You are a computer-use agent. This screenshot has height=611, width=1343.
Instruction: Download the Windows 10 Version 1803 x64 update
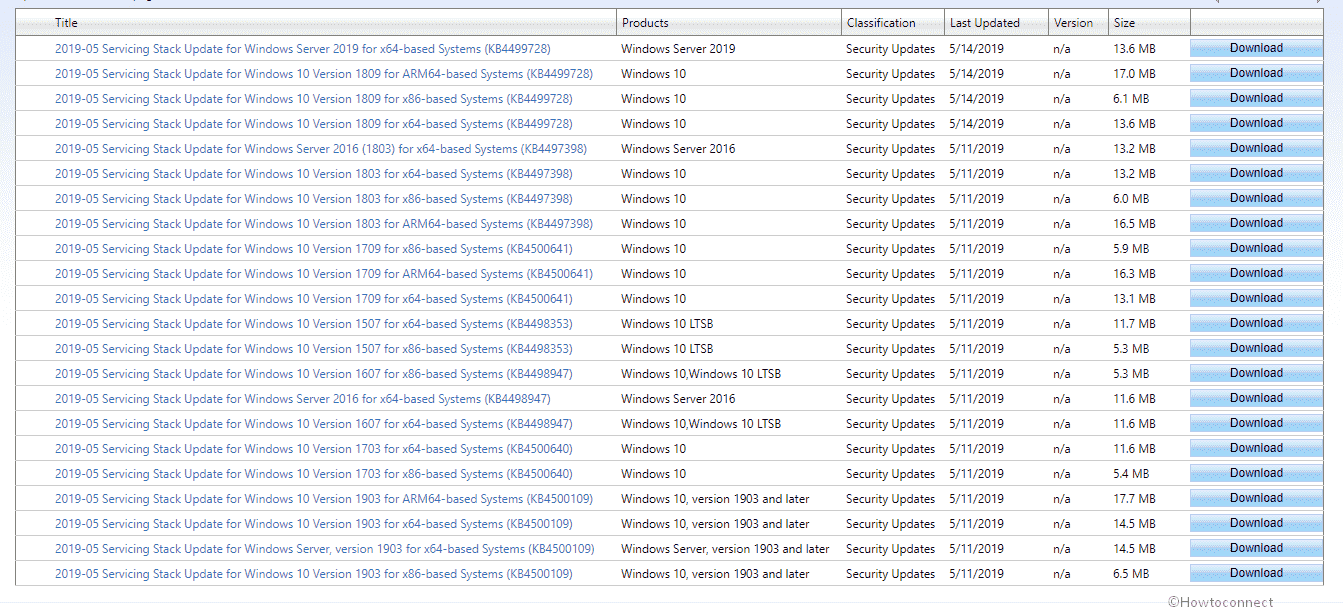click(1256, 173)
